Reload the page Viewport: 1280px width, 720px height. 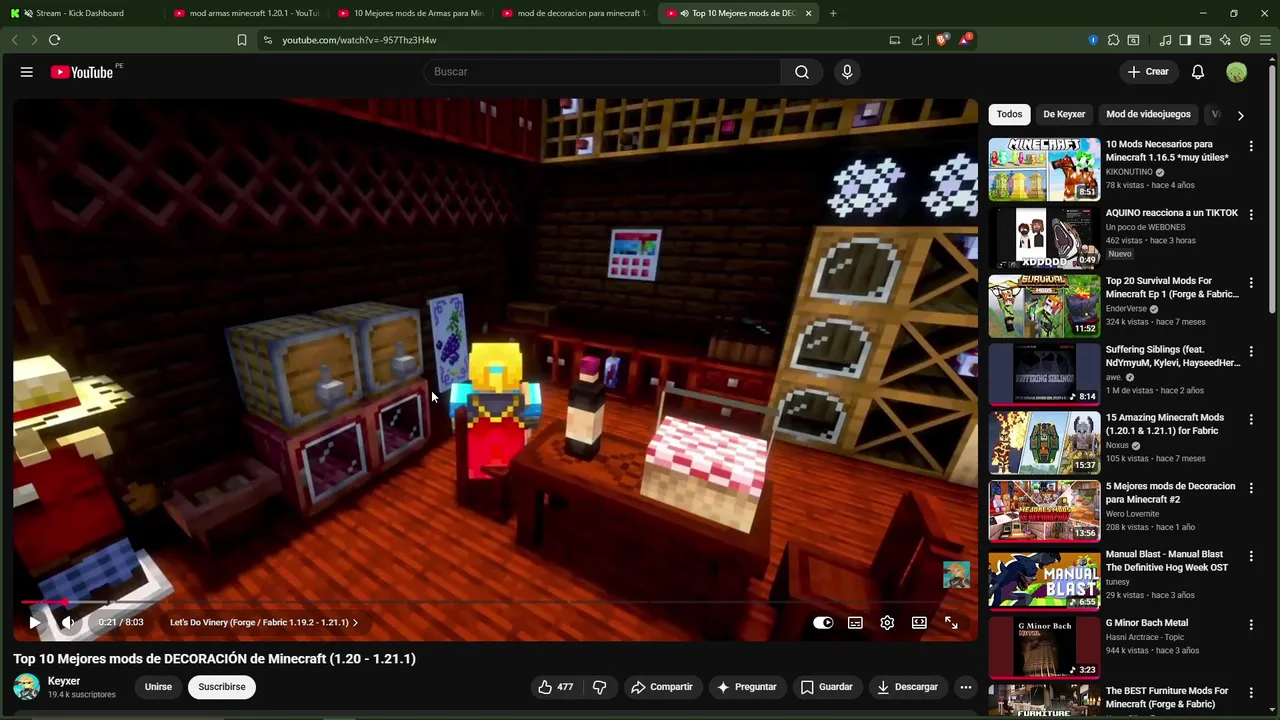(x=54, y=40)
